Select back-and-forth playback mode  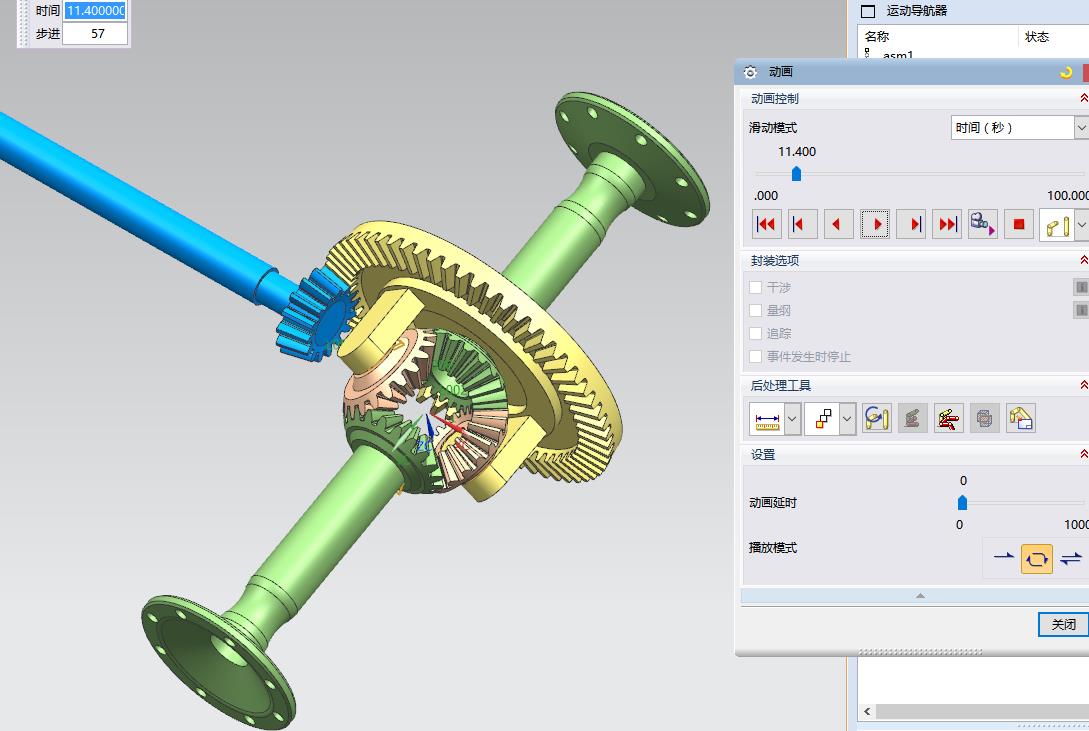click(1071, 558)
